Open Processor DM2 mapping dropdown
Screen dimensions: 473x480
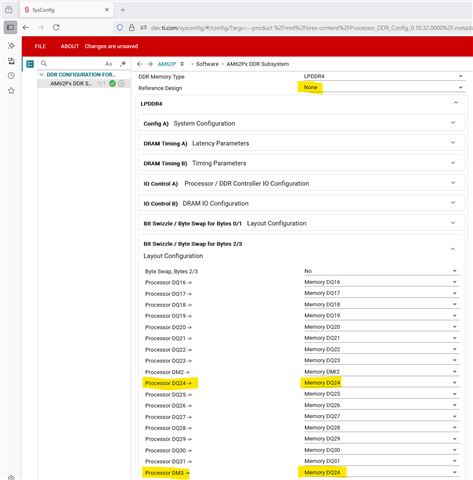[x=382, y=372]
